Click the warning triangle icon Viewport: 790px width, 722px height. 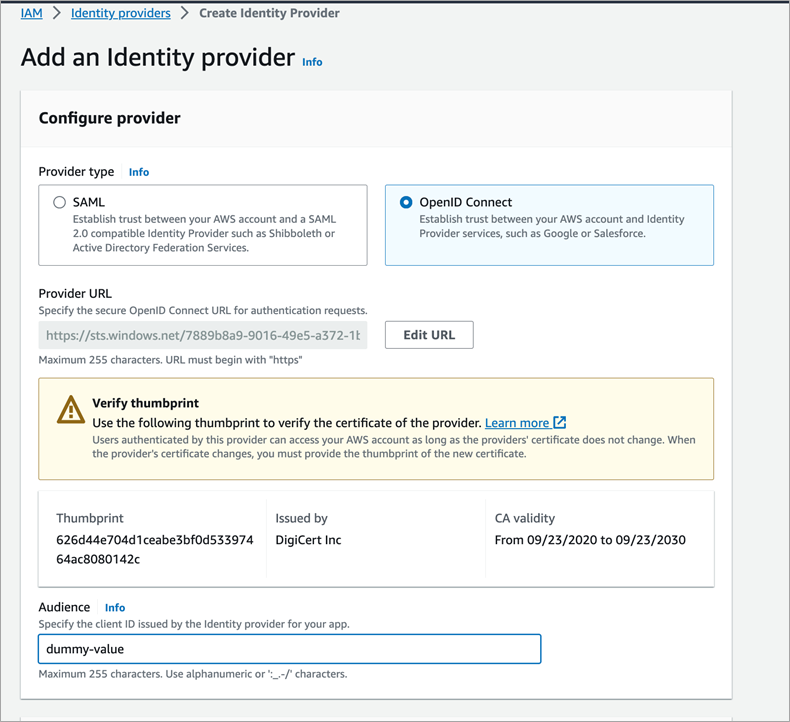[70, 410]
